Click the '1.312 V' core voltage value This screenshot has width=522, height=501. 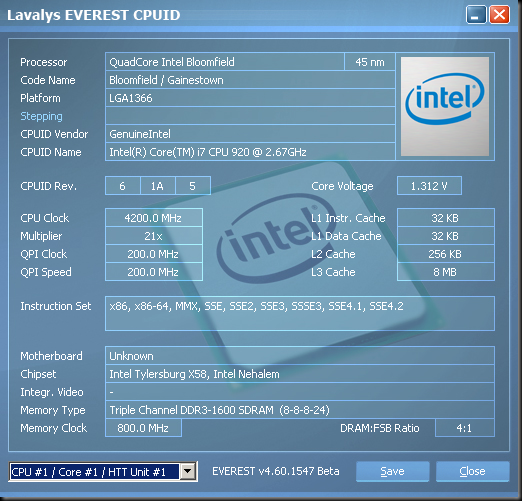tap(429, 186)
